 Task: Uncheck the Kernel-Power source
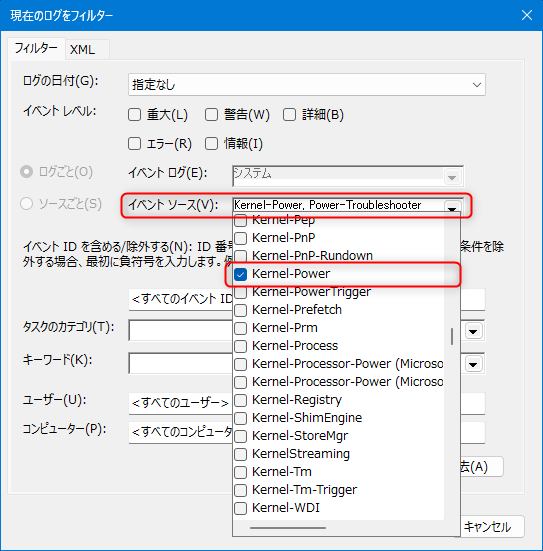(240, 274)
